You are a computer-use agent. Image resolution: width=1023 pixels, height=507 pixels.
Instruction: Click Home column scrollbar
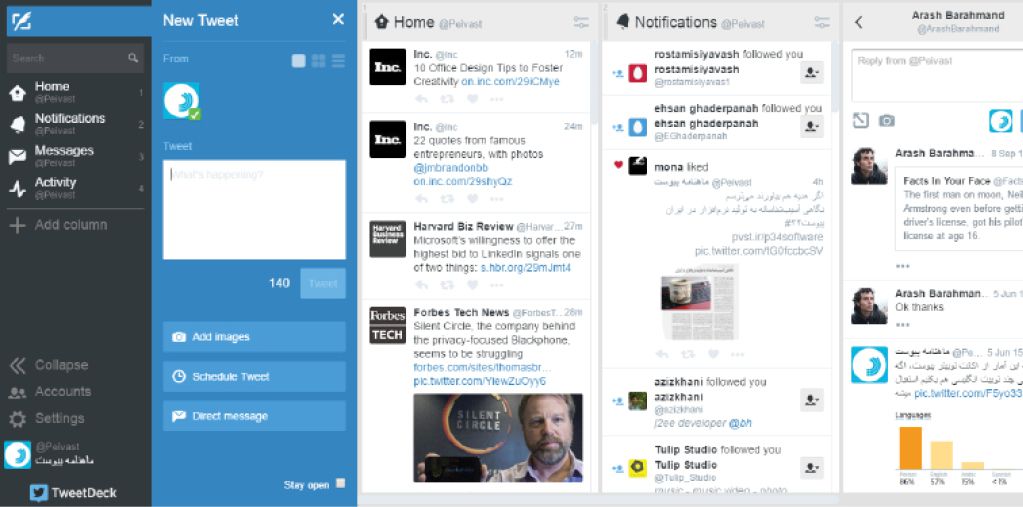click(x=594, y=82)
